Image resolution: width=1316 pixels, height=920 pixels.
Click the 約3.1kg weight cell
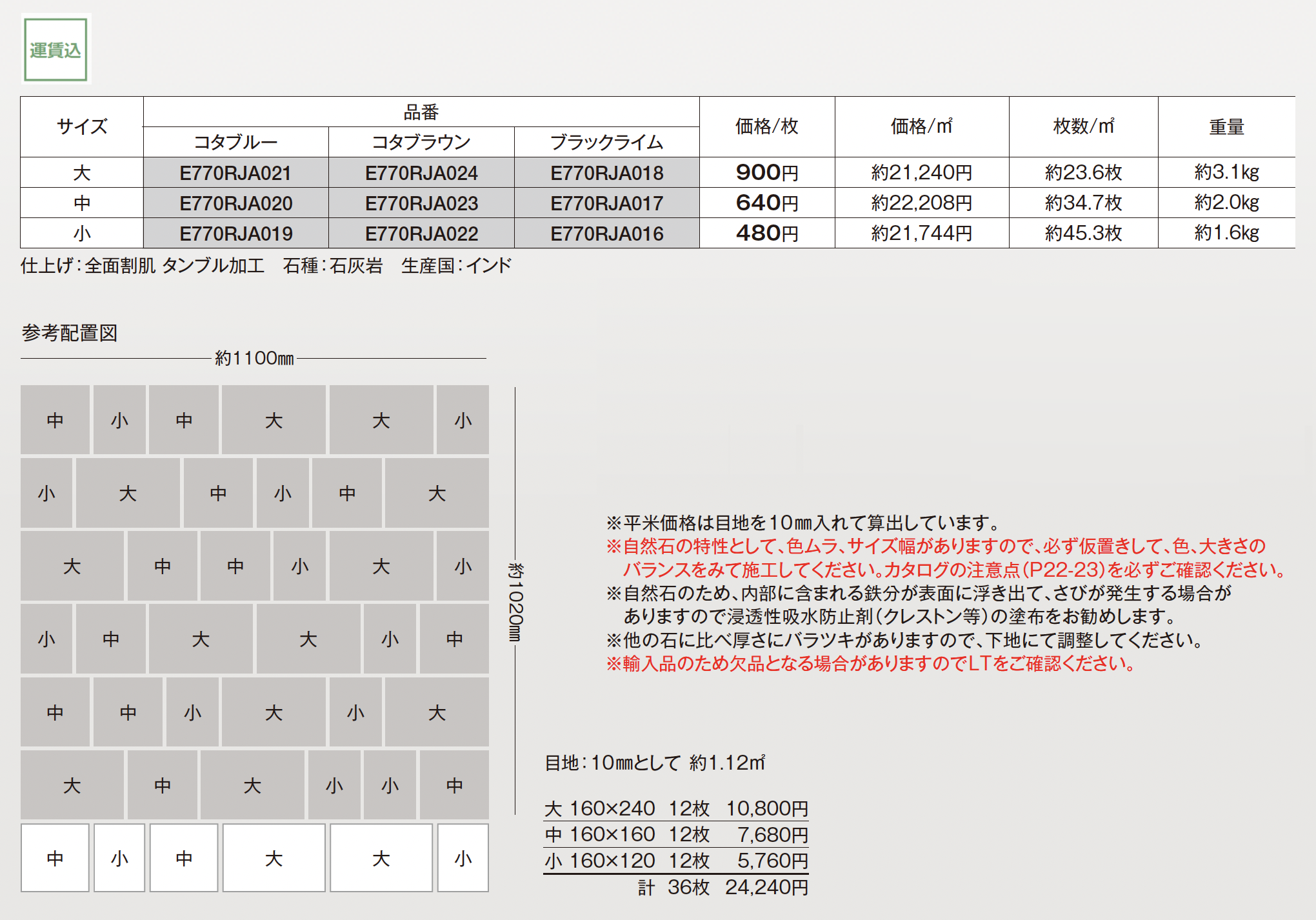point(1226,172)
